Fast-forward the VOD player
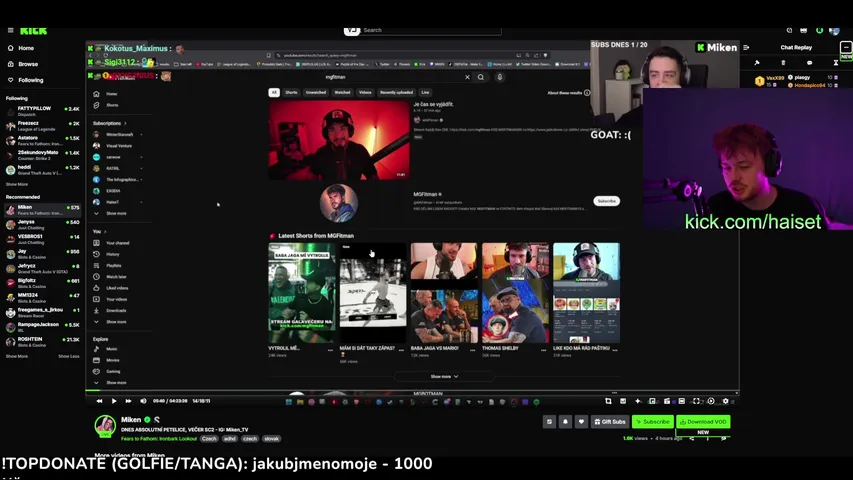The image size is (853, 480). point(128,401)
